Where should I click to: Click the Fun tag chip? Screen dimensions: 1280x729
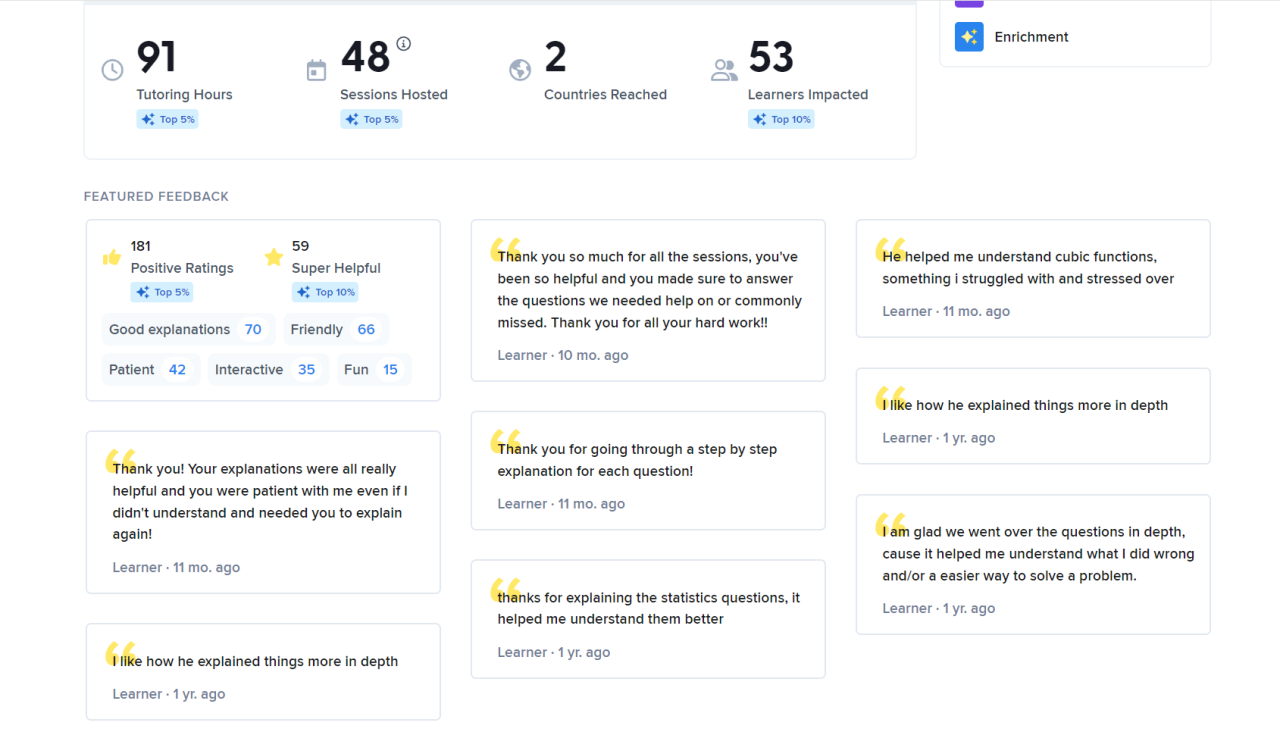click(372, 369)
